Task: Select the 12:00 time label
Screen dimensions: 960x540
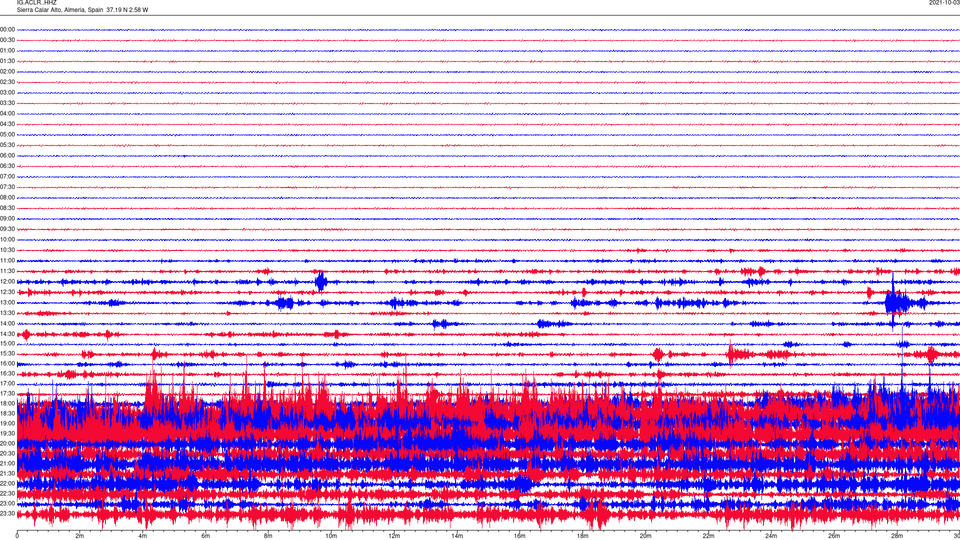Action: pyautogui.click(x=7, y=282)
